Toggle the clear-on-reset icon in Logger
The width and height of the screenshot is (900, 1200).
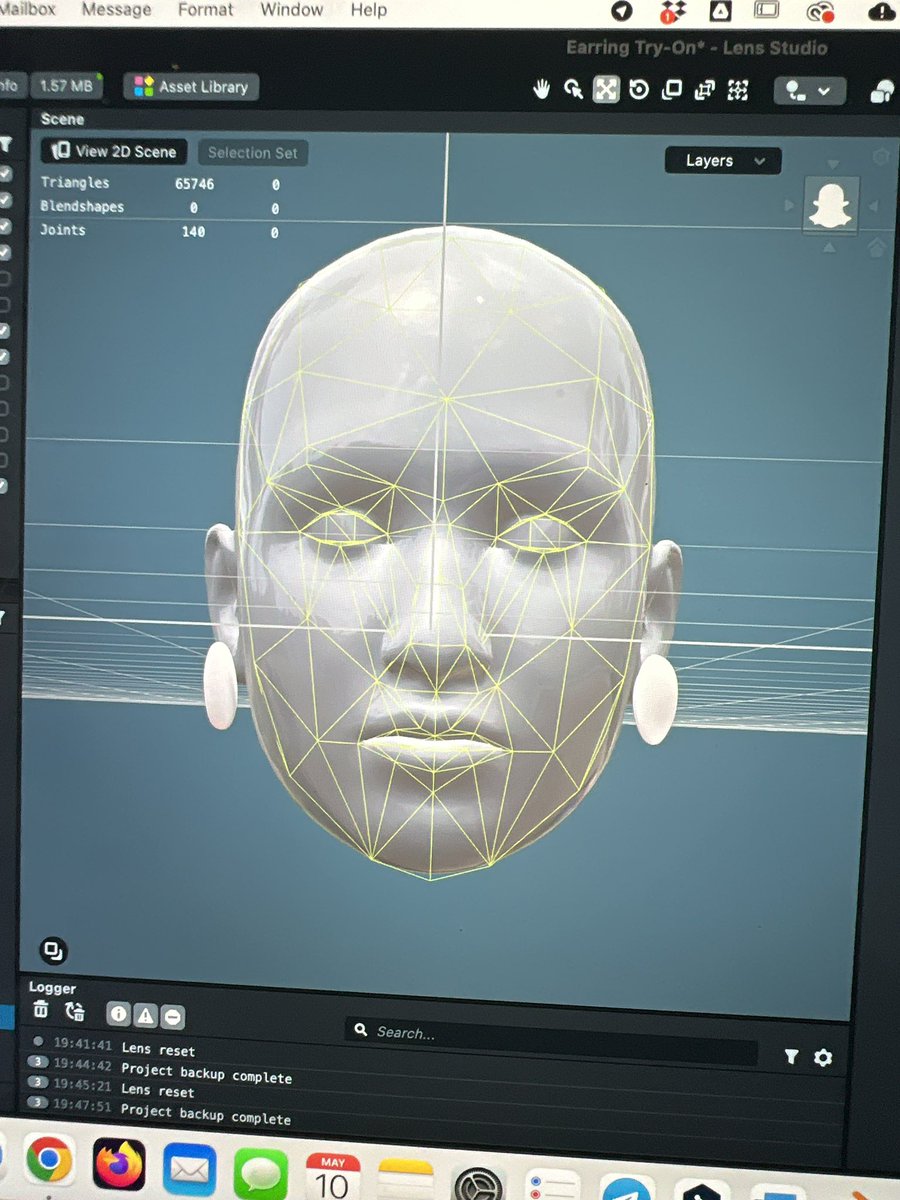click(x=75, y=1012)
